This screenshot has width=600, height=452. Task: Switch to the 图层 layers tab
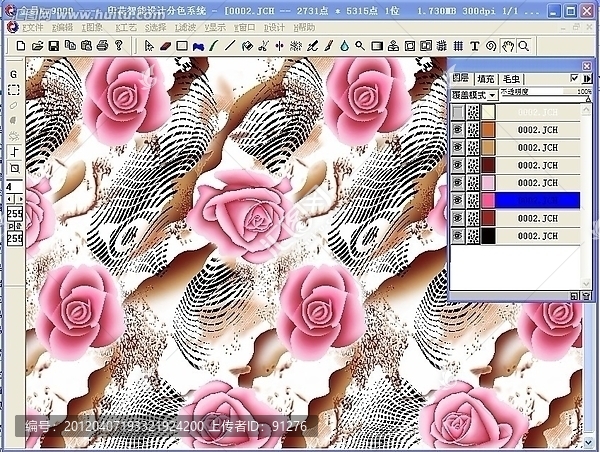pos(461,78)
